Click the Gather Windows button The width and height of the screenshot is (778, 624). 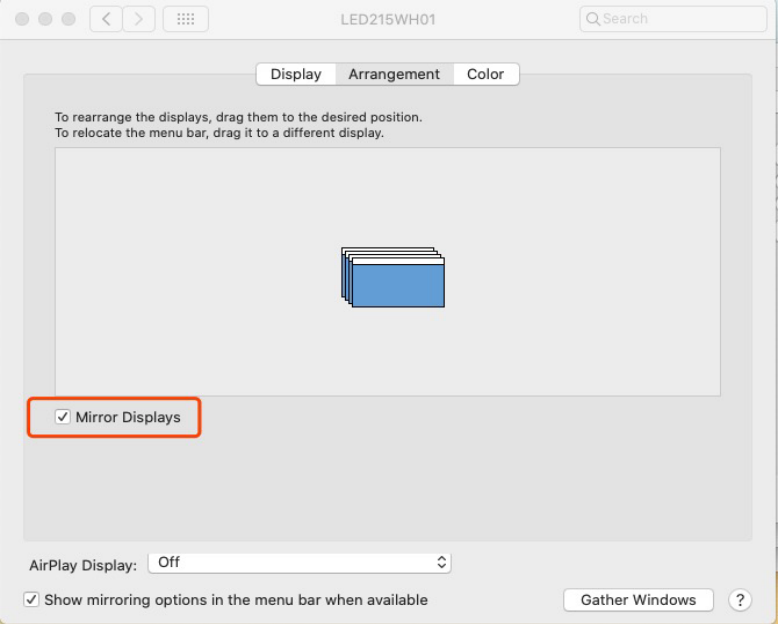638,600
